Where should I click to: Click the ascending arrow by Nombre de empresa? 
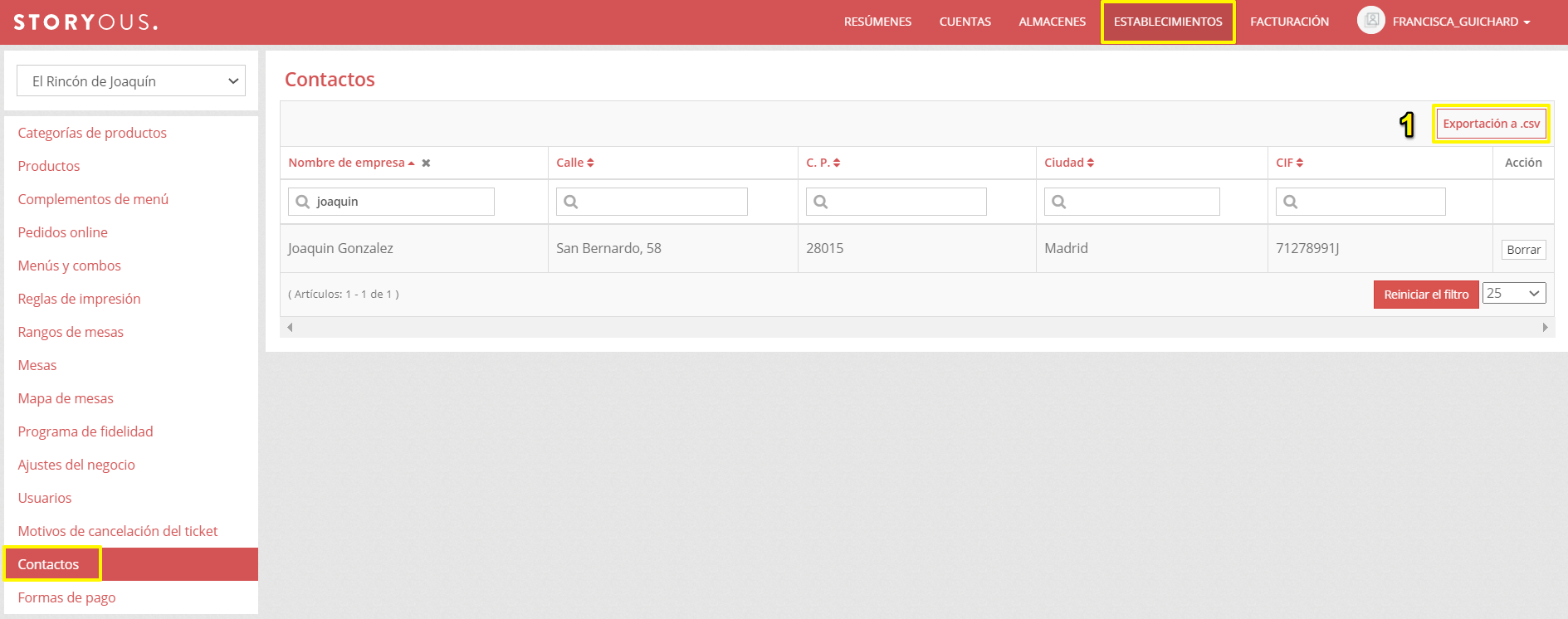pyautogui.click(x=411, y=163)
